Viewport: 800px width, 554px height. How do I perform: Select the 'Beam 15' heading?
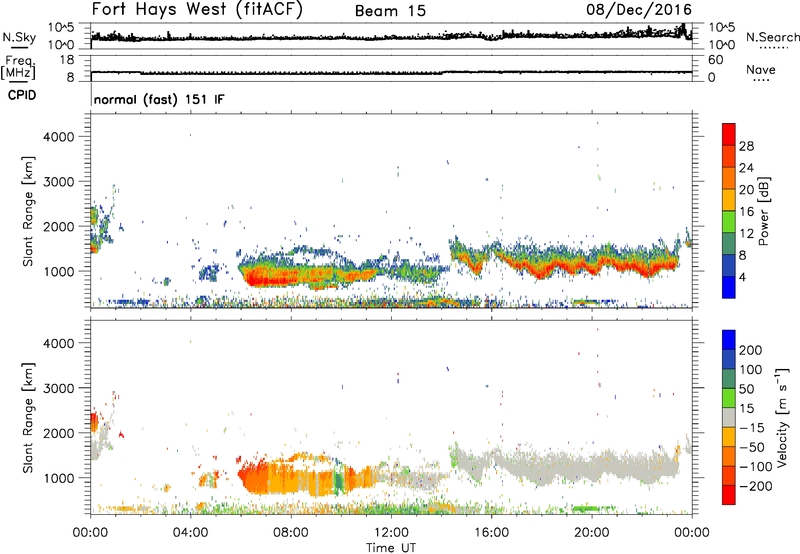pyautogui.click(x=390, y=11)
